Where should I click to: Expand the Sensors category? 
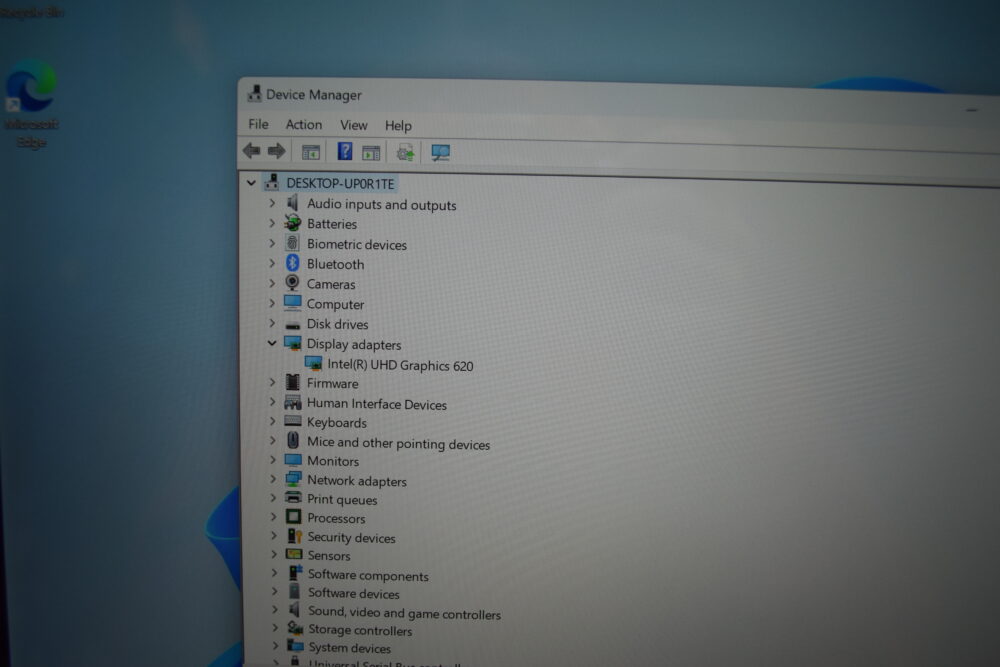274,554
